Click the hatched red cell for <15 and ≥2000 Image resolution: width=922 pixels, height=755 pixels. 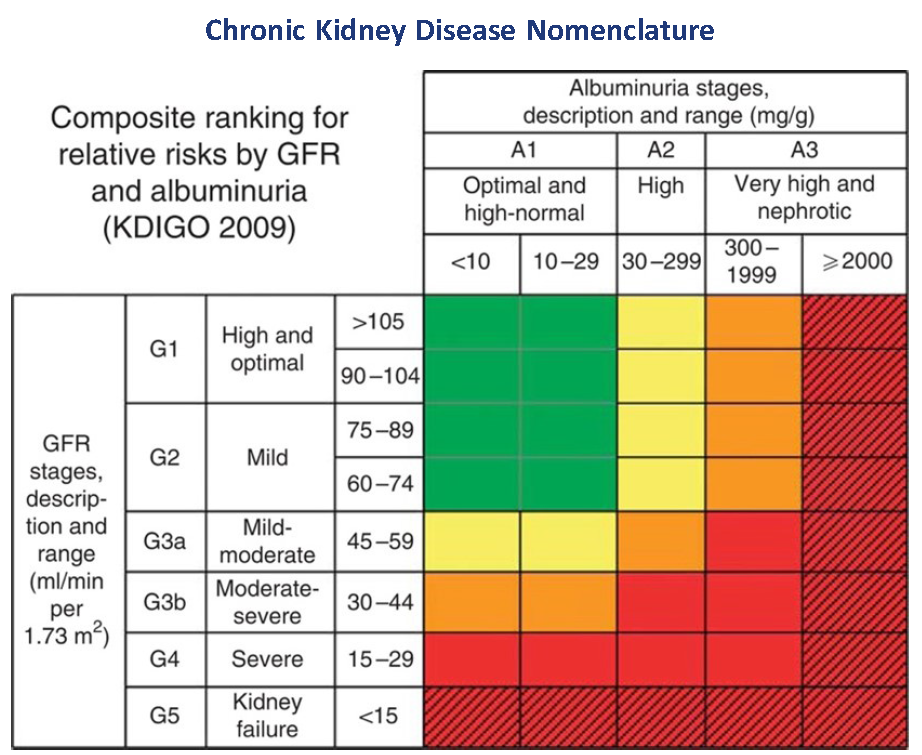point(854,715)
